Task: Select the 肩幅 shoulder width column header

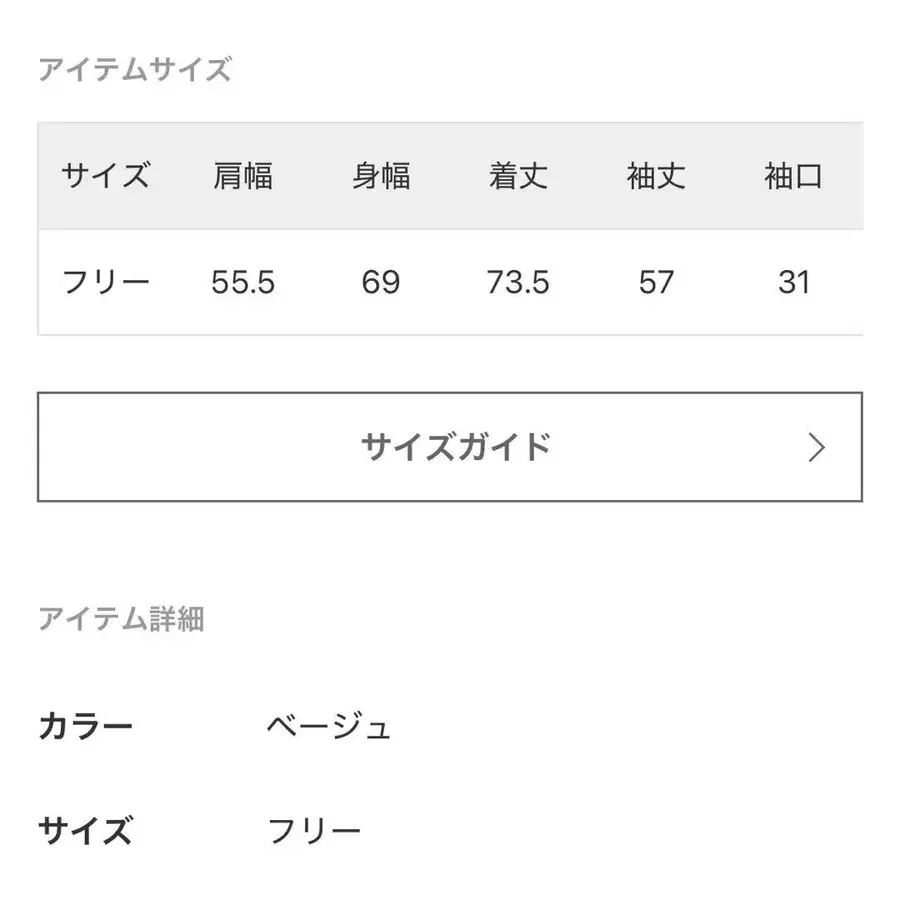Action: click(243, 177)
